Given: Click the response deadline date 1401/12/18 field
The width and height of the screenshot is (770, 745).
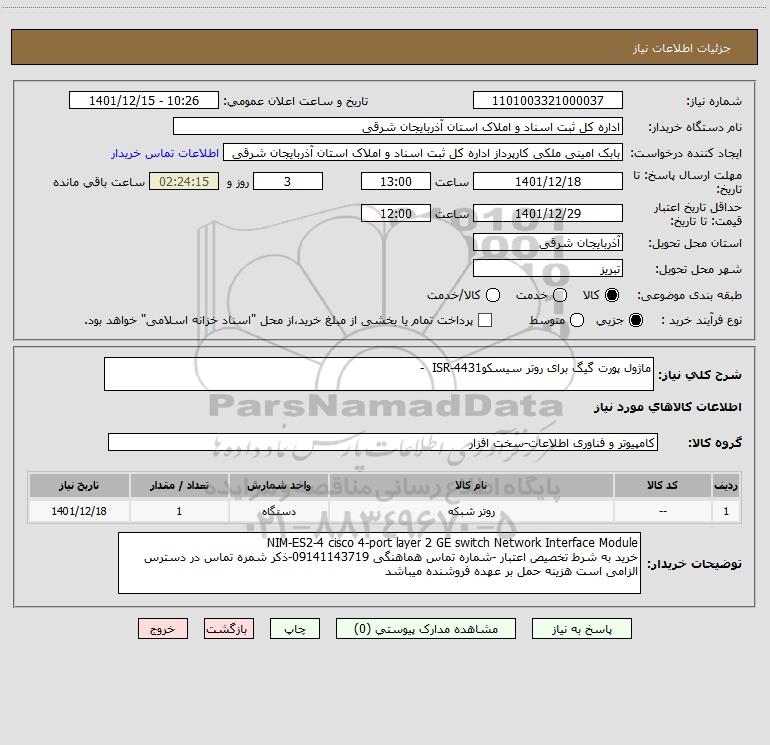Looking at the screenshot, I should pos(548,181).
